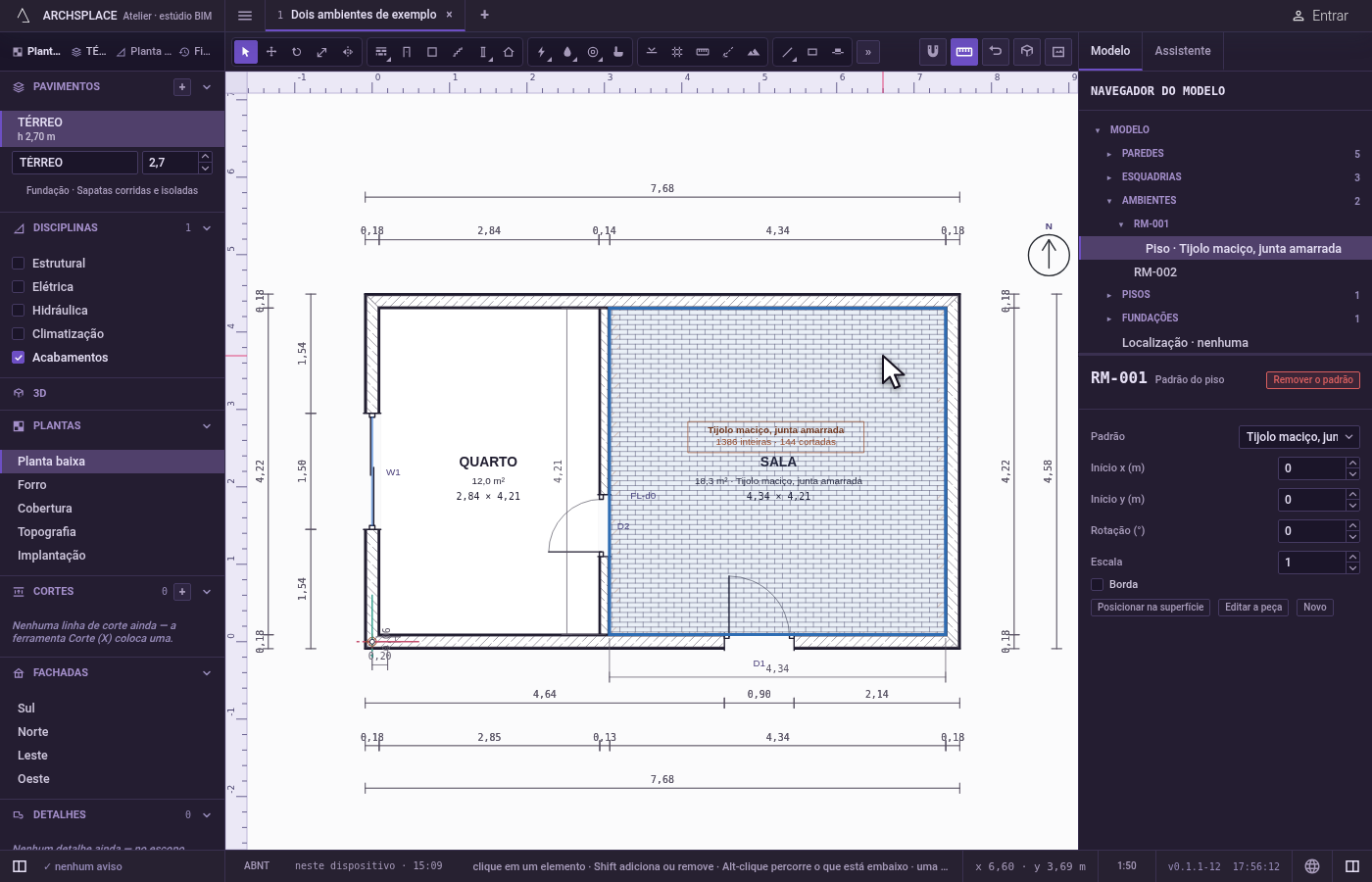Open the Dois ambientes de exemplo tab
Viewport: 1372px width, 882px height.
tap(364, 15)
